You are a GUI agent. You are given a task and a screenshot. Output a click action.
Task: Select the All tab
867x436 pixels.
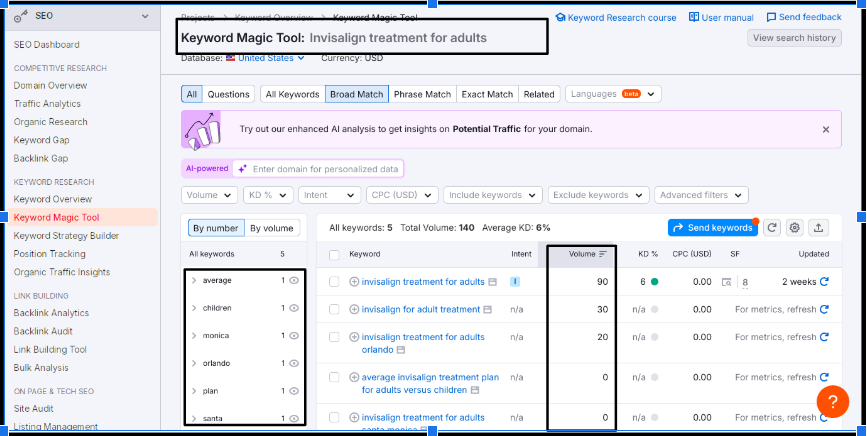191,94
